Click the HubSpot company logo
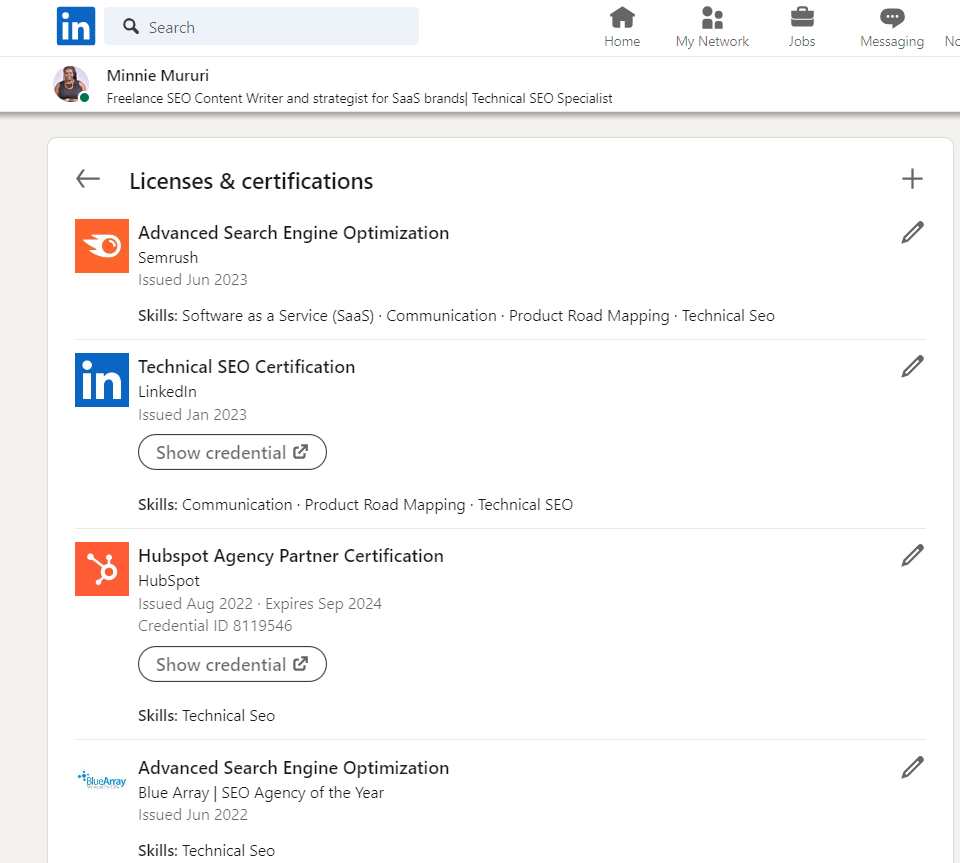 pos(102,569)
